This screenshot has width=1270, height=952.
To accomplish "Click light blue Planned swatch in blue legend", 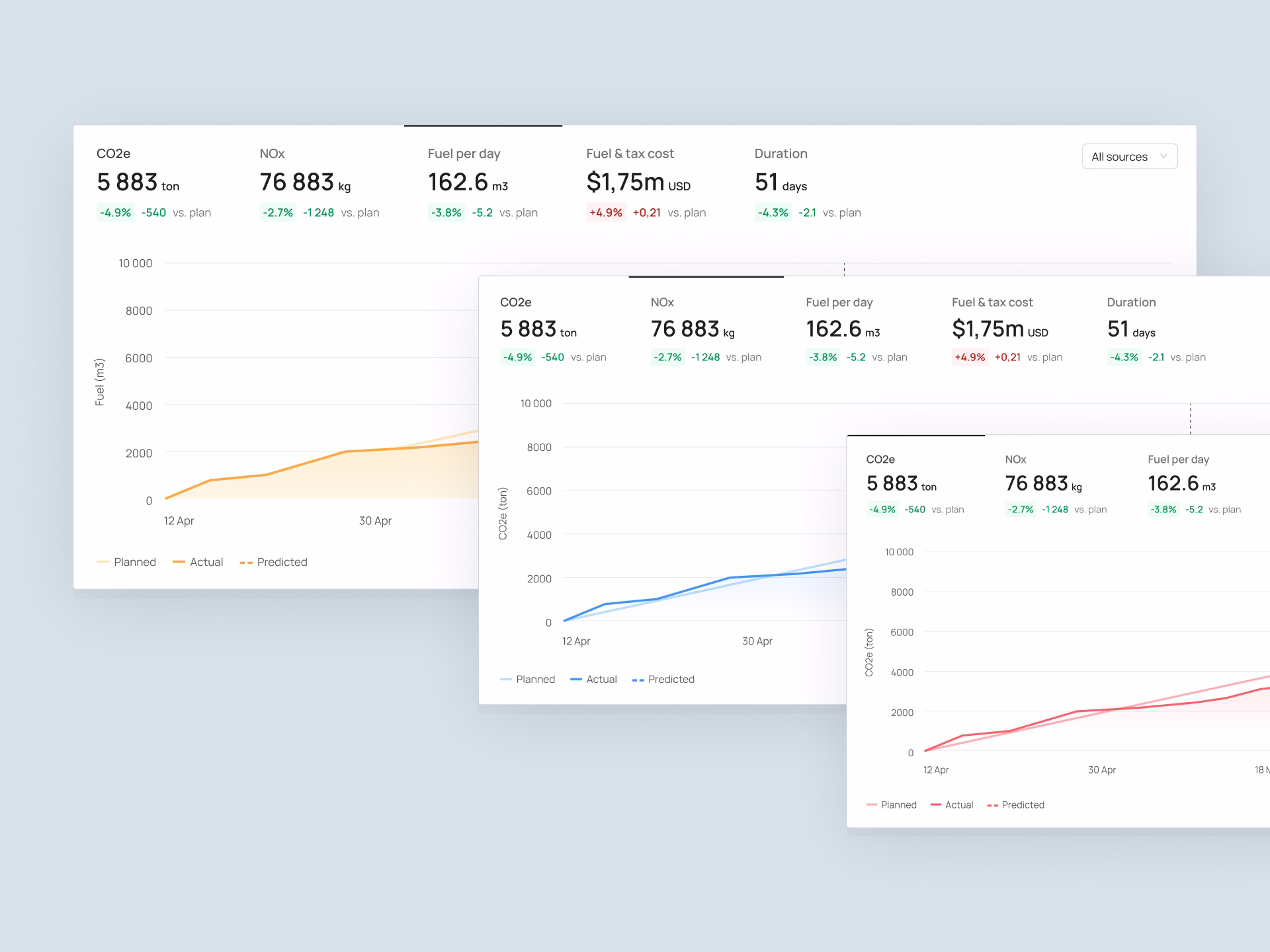I will point(506,680).
